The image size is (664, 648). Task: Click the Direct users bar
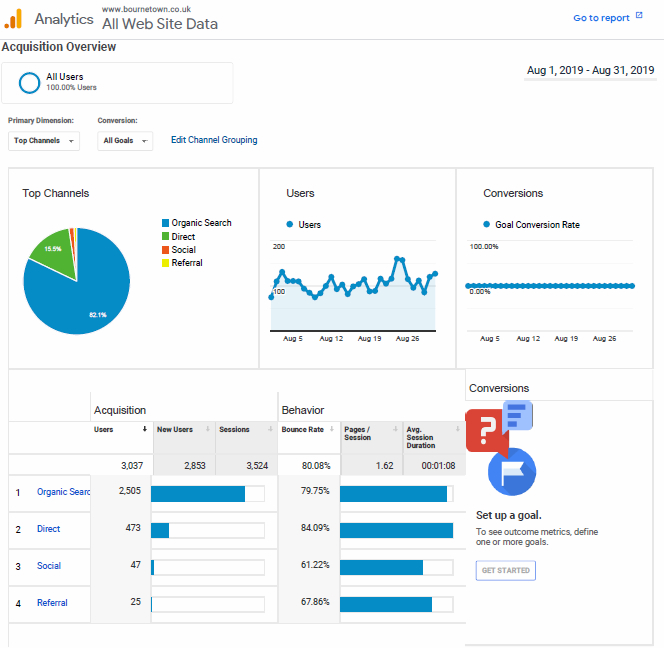click(x=160, y=531)
